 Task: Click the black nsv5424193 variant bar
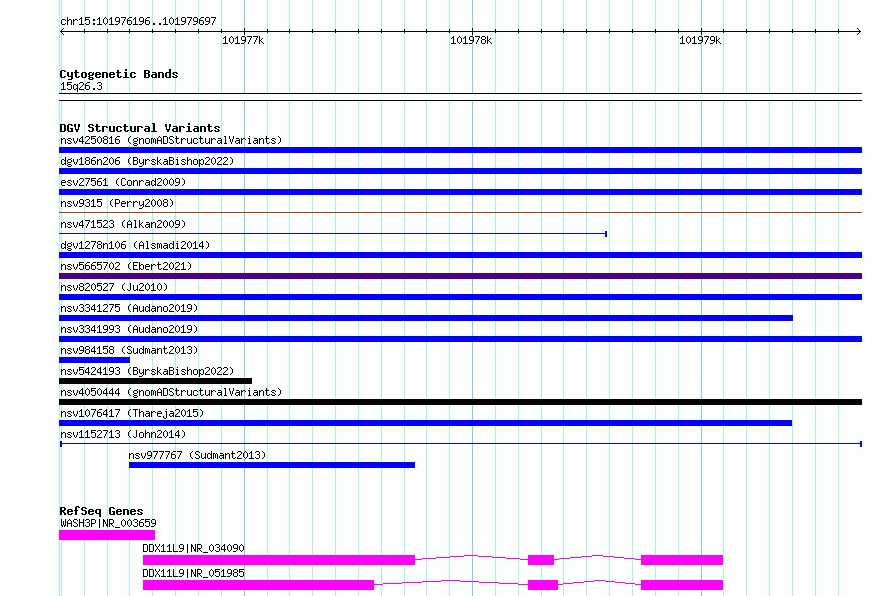[x=156, y=381]
